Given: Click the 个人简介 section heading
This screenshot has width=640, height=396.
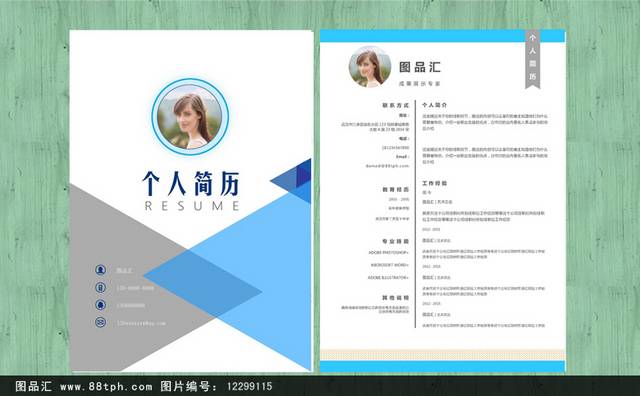Looking at the screenshot, I should point(434,105).
